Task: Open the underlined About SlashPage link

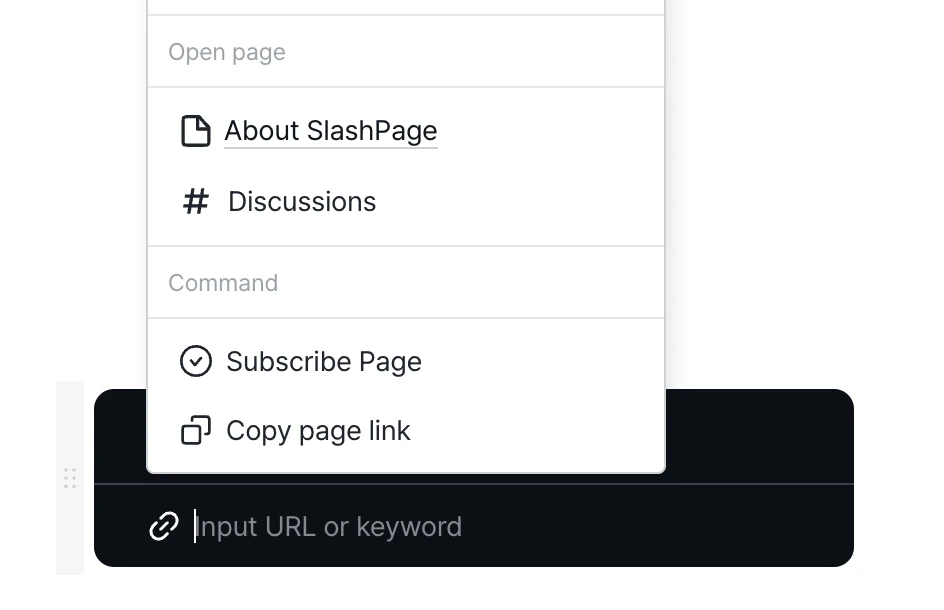Action: [x=331, y=131]
